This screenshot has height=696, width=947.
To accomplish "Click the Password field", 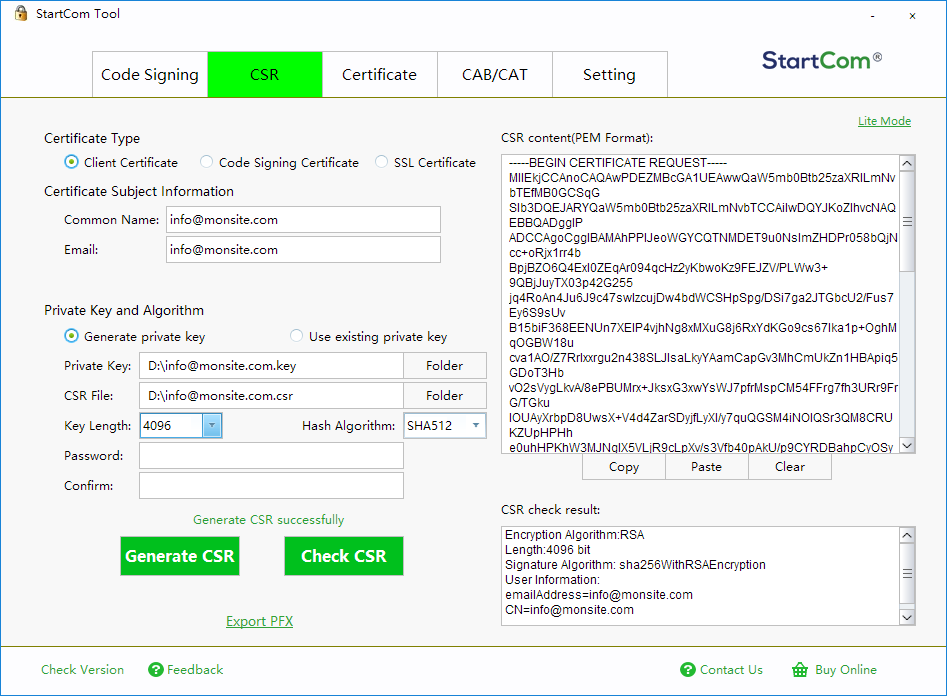I will (271, 456).
